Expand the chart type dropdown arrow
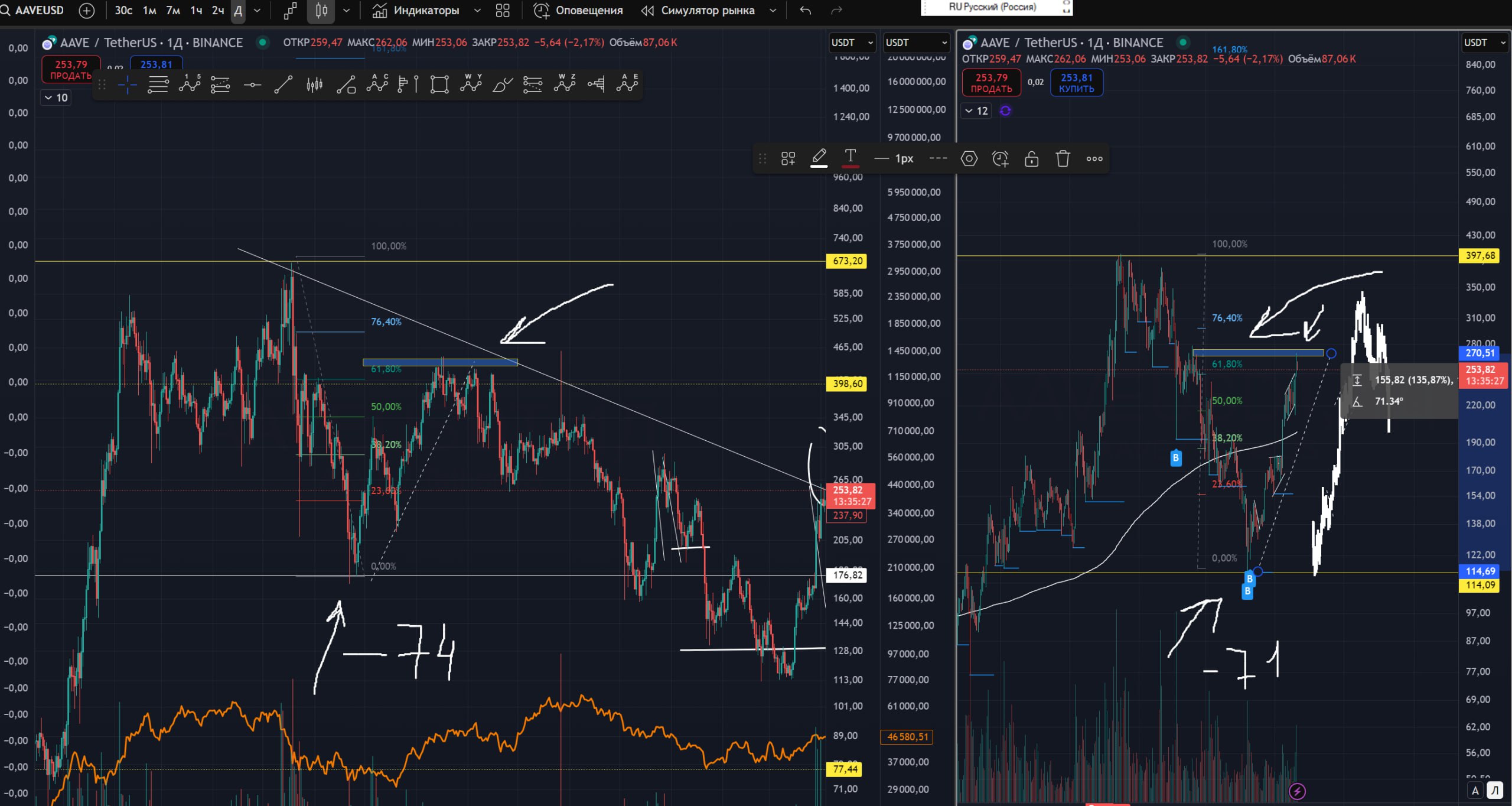The width and height of the screenshot is (1512, 806). click(346, 11)
